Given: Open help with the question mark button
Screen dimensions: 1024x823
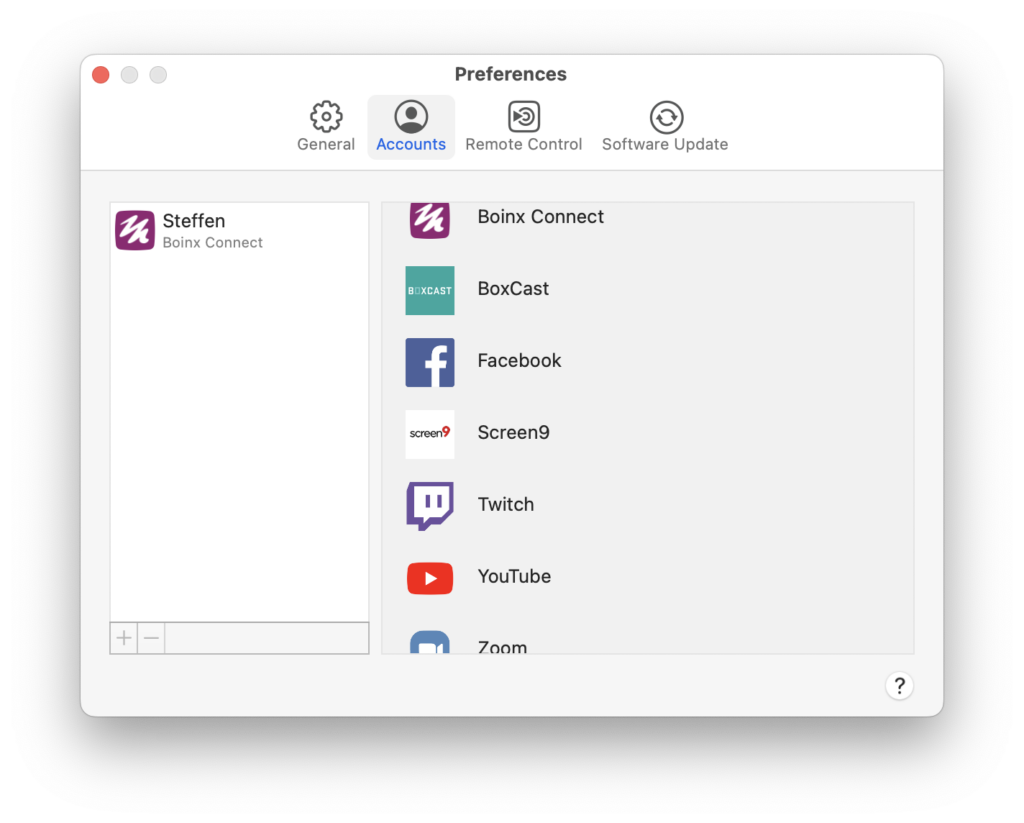Looking at the screenshot, I should point(899,686).
